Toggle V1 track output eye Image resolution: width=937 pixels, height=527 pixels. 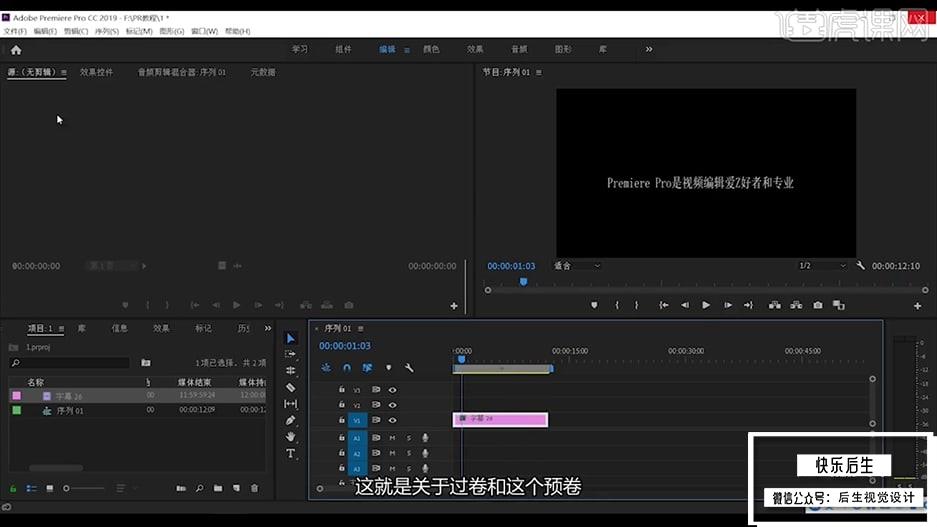[x=393, y=420]
